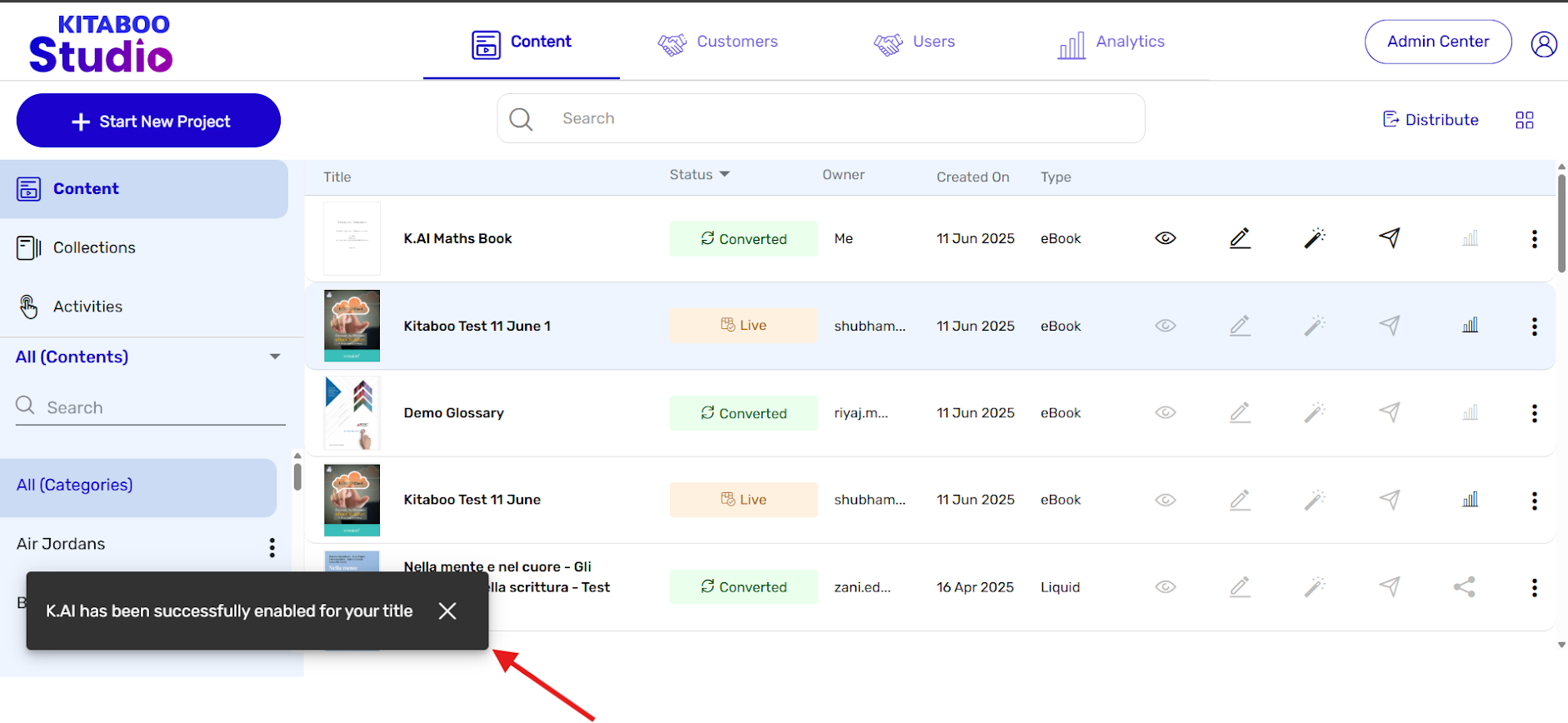The width and height of the screenshot is (1568, 723).
Task: Click Kitaboo Studio logo
Action: 100,44
